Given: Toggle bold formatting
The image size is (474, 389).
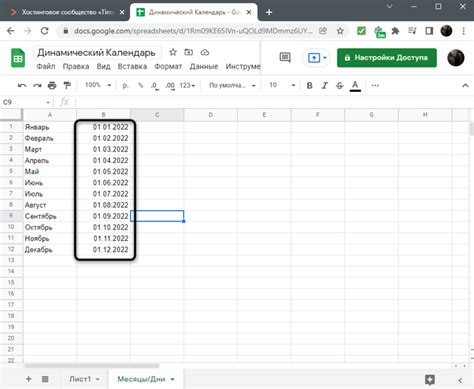Looking at the screenshot, I should (x=309, y=86).
